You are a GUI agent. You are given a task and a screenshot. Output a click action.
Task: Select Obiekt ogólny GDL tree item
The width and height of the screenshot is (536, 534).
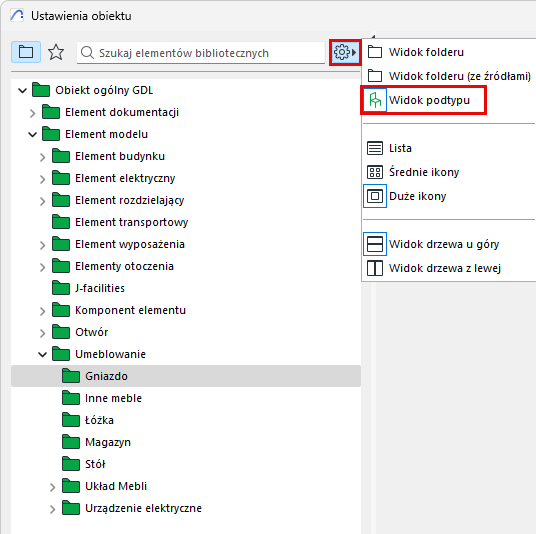(104, 90)
